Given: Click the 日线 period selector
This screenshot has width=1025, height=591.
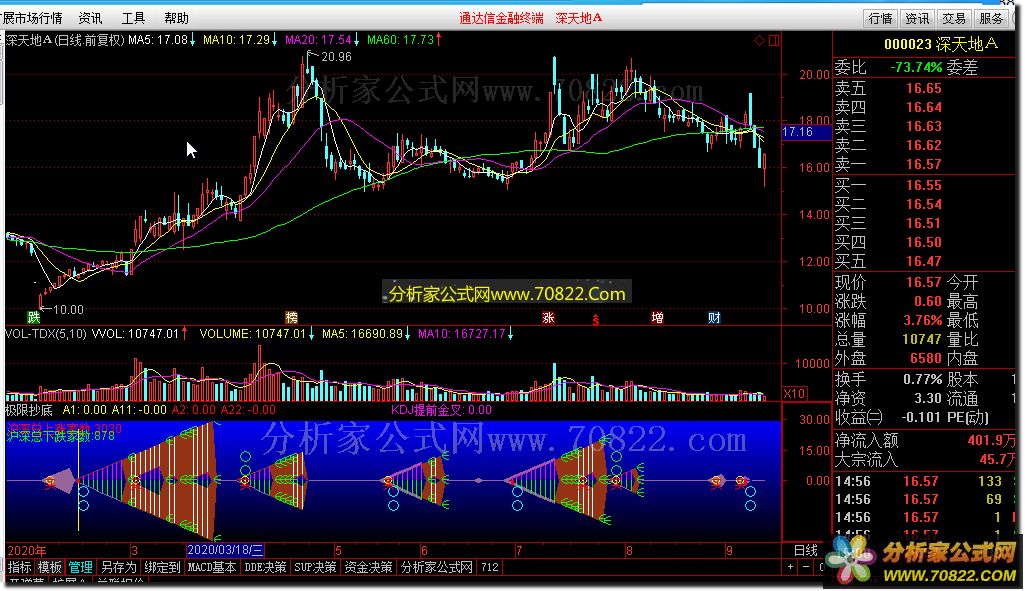Looking at the screenshot, I should (x=805, y=550).
